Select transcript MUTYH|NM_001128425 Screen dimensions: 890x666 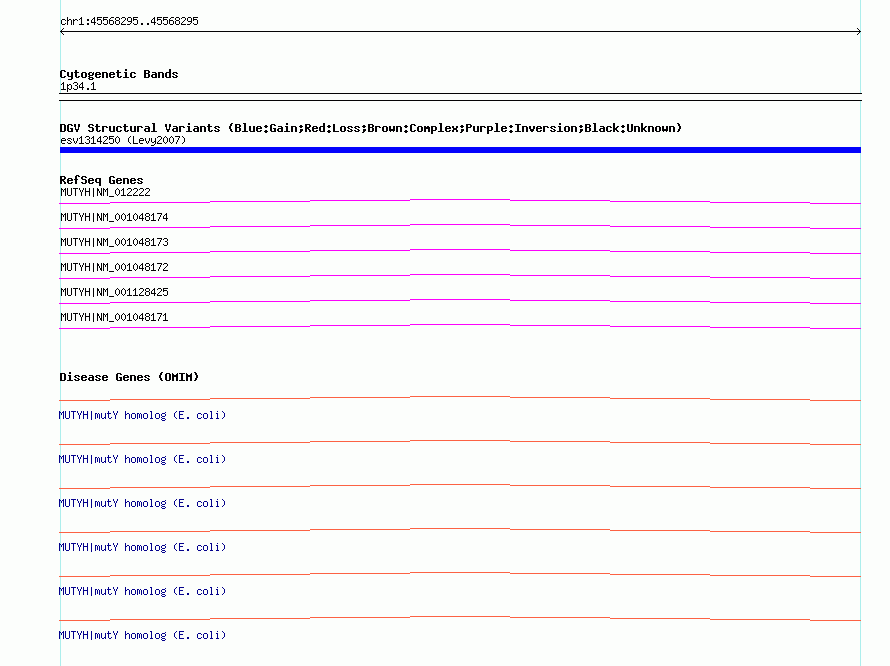pyautogui.click(x=114, y=292)
